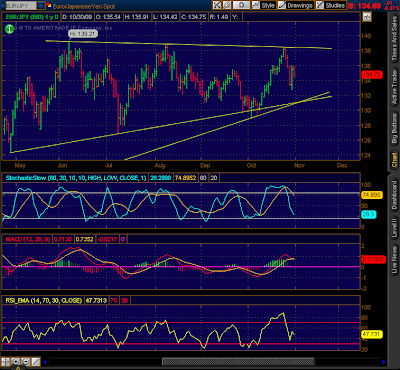Viewport: 400px width, 370px height.
Task: Open the Drawings menu button
Action: tap(295, 5)
